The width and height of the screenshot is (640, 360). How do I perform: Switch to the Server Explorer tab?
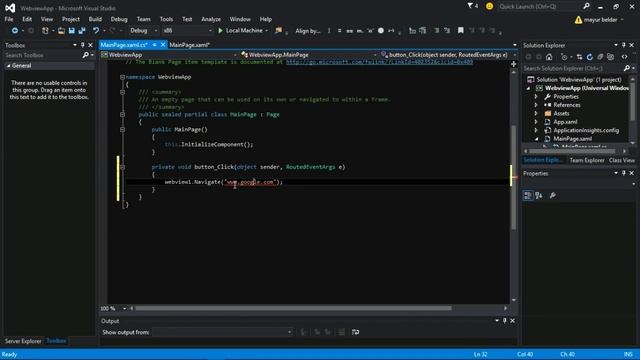click(23, 341)
